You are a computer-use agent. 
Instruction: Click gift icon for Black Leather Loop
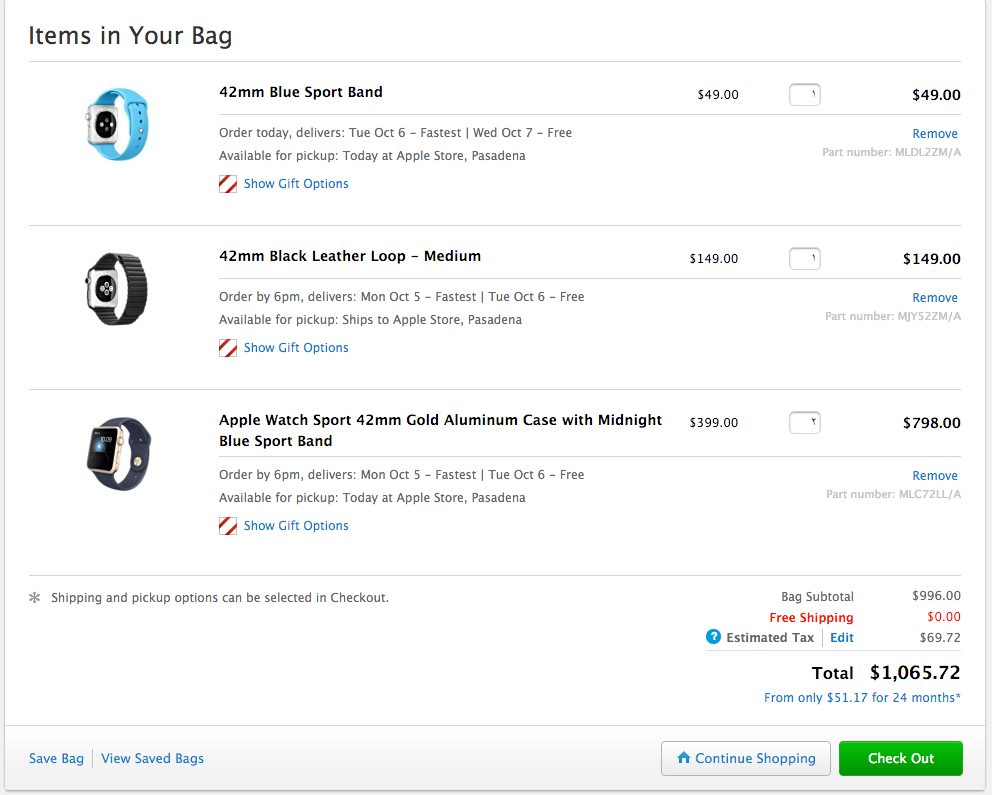pyautogui.click(x=228, y=348)
